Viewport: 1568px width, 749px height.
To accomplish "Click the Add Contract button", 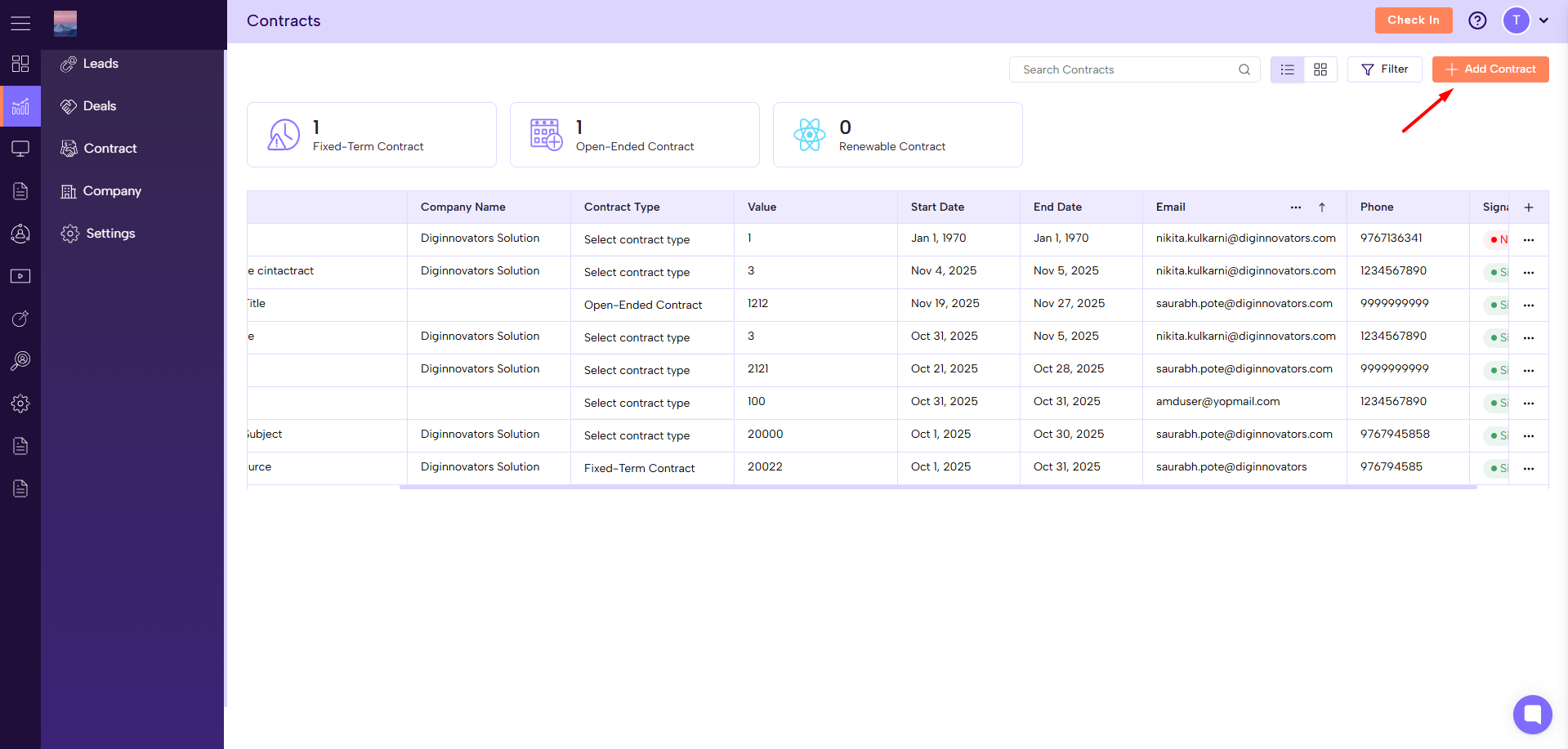I will 1490,69.
